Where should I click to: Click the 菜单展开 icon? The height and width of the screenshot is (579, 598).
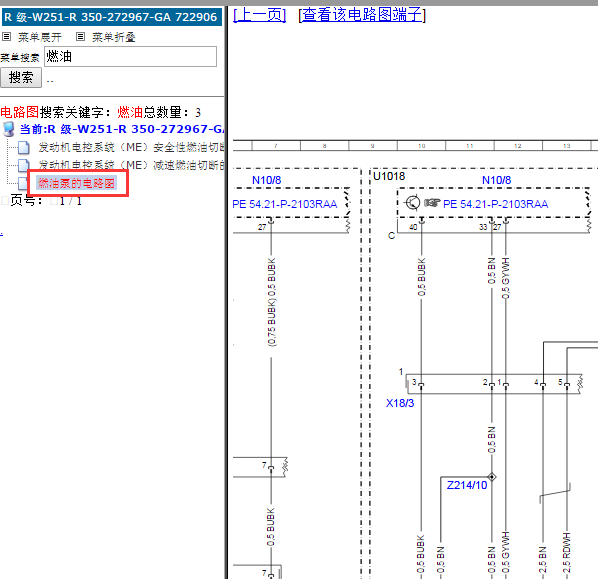click(x=6, y=37)
